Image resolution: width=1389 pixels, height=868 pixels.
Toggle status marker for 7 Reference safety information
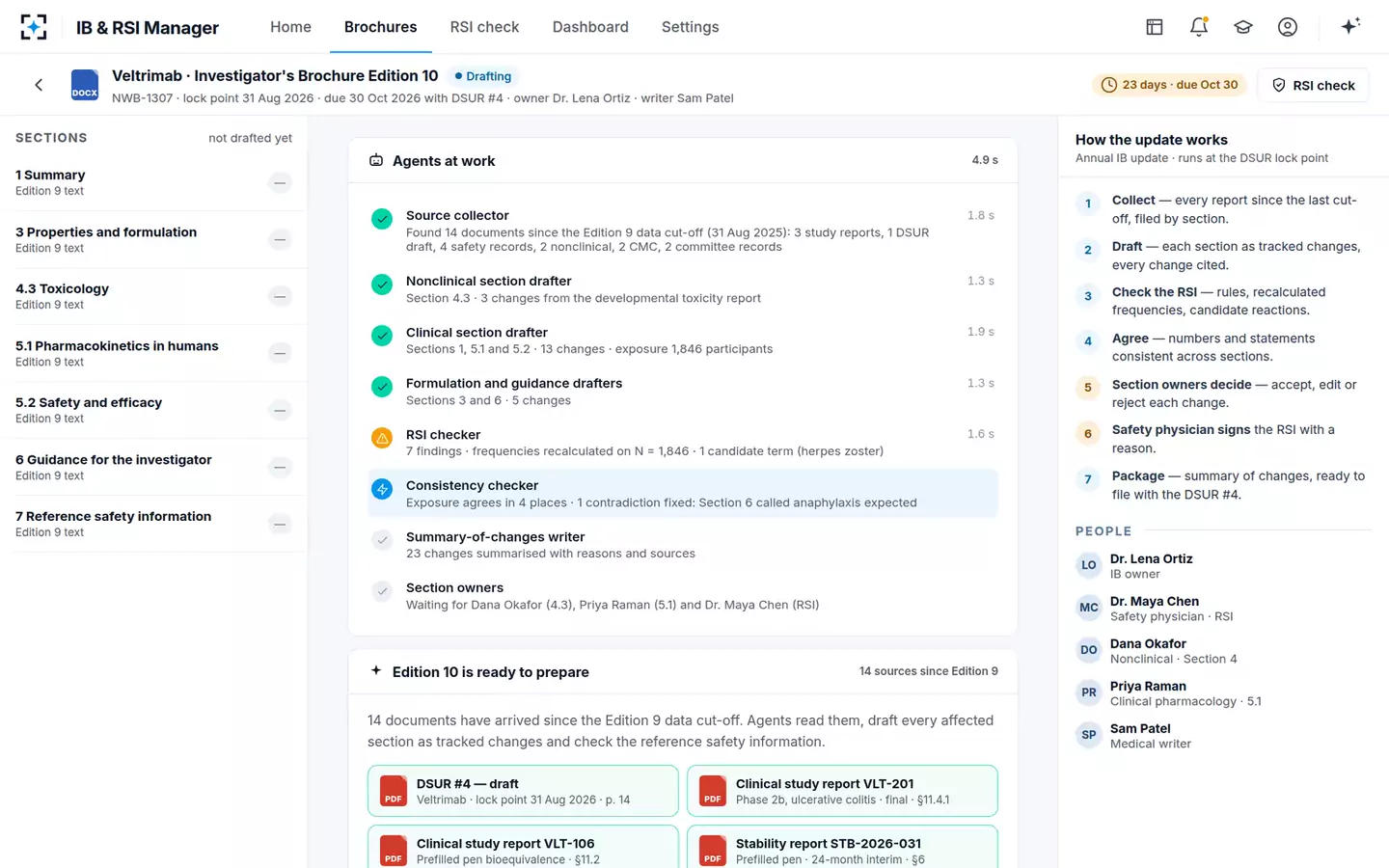pos(280,524)
